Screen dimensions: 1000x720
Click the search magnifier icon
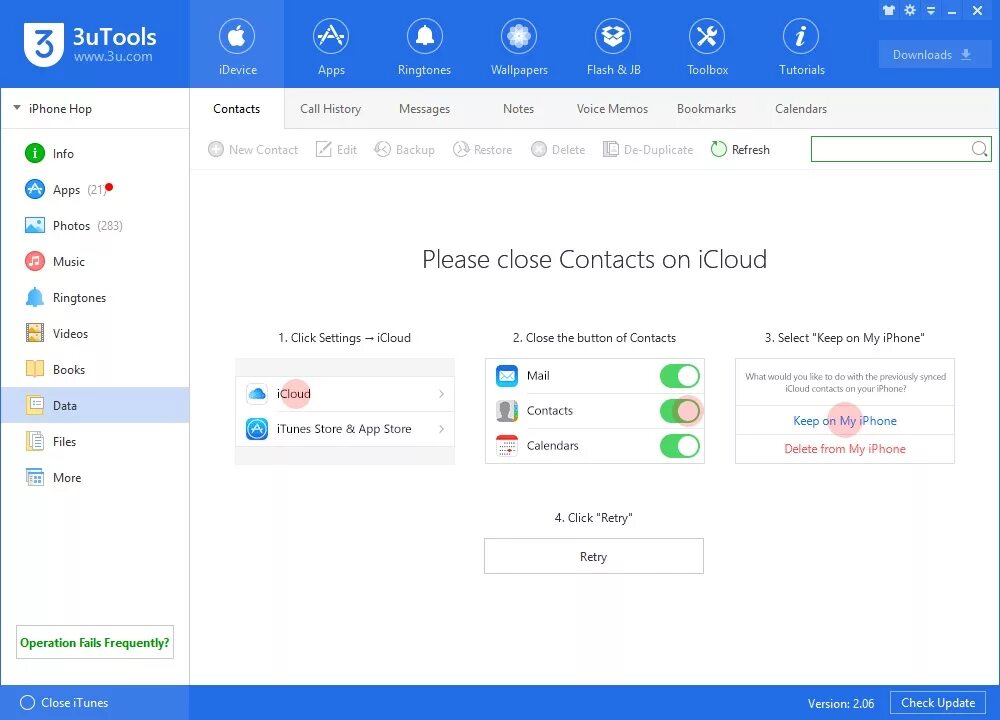point(980,149)
